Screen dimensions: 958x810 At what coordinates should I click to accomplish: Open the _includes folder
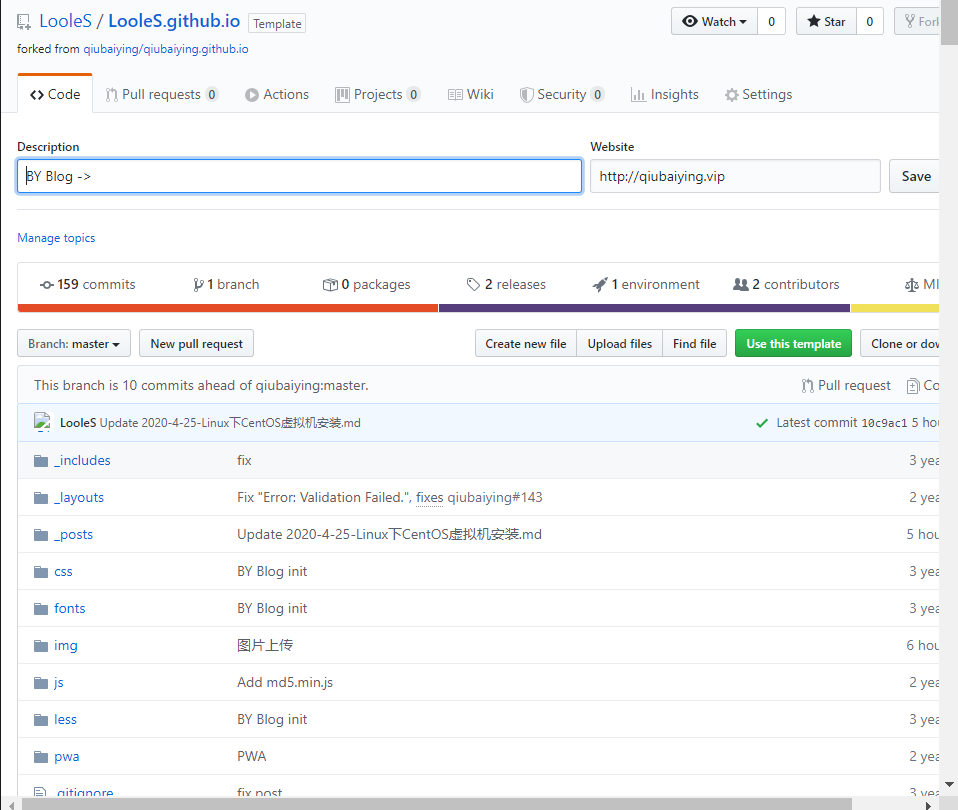pyautogui.click(x=82, y=460)
